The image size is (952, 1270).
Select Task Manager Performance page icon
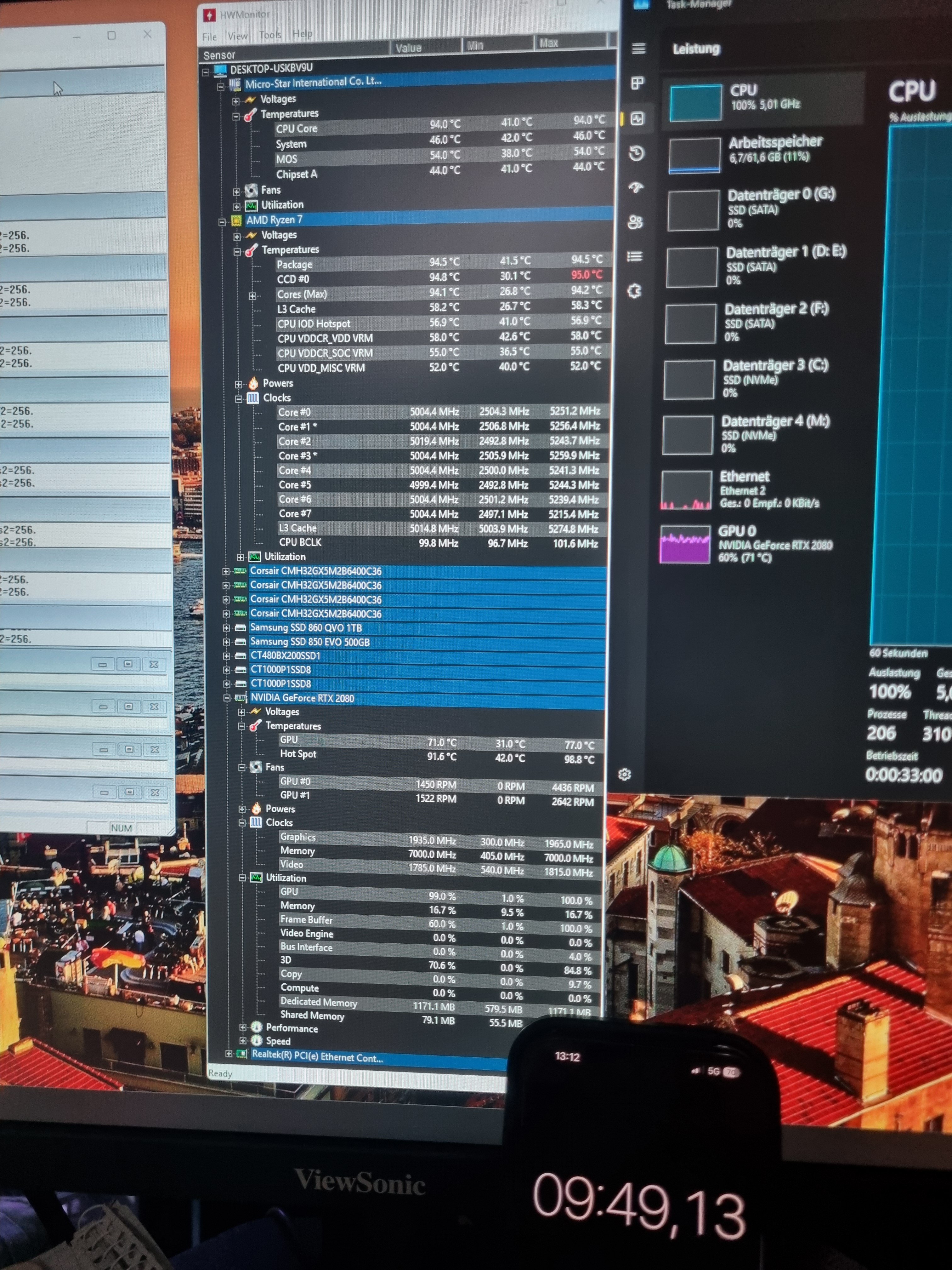(x=637, y=119)
